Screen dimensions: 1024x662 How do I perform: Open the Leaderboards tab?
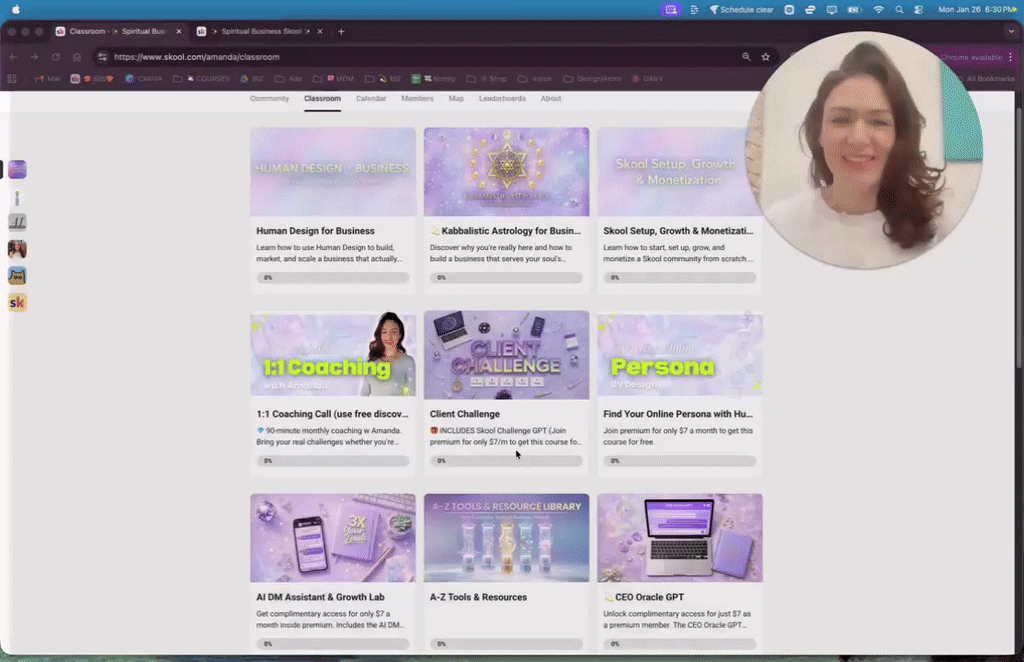tap(502, 99)
